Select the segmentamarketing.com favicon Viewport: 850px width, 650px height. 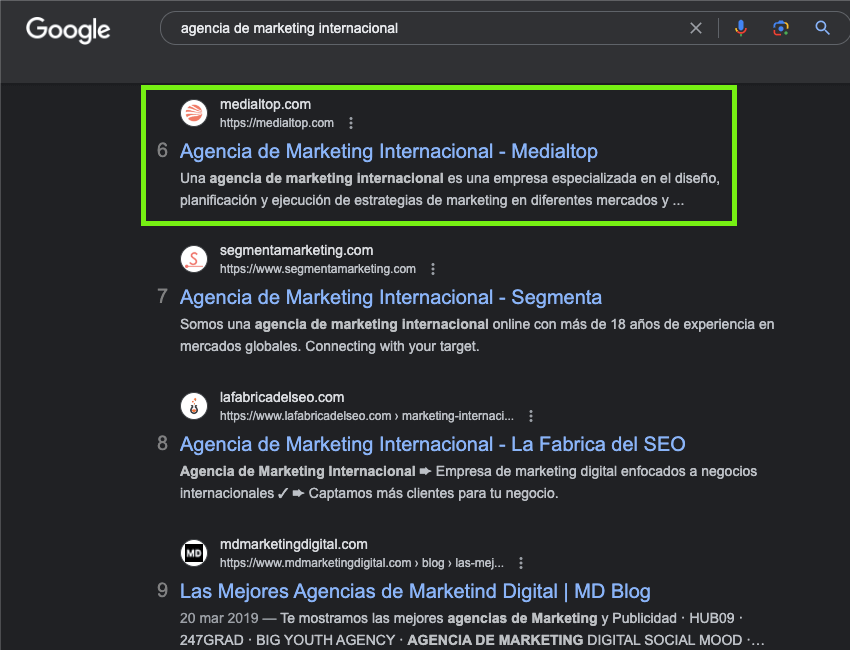tap(193, 258)
